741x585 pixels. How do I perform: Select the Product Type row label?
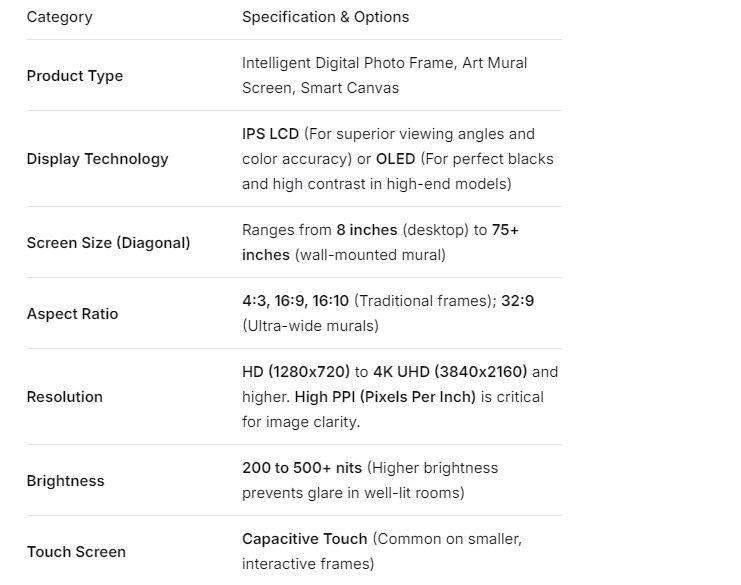click(75, 76)
